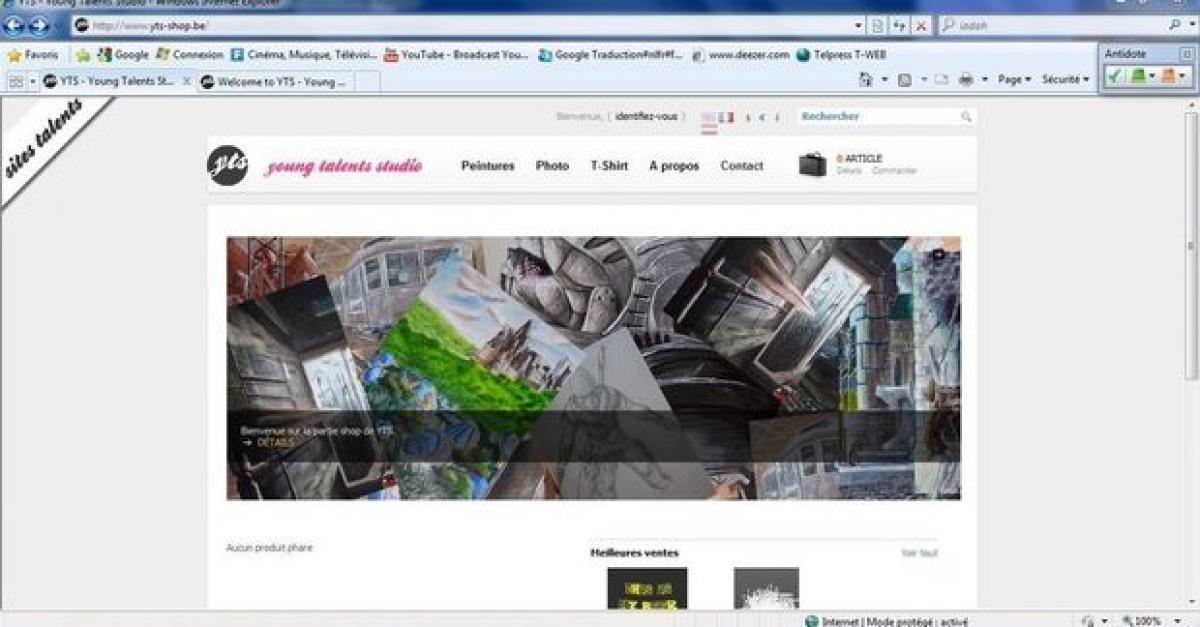Open the YouTube - Broadcast You... favorite
This screenshot has height=627, width=1200.
(x=458, y=55)
